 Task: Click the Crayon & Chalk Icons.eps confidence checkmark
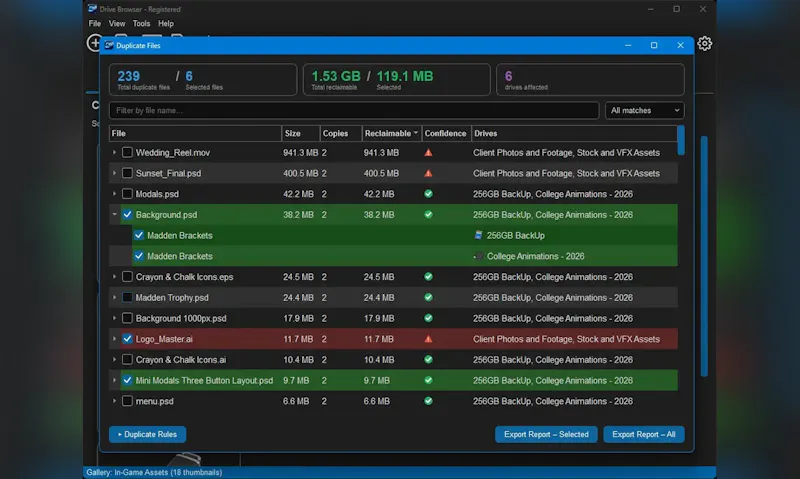pos(428,276)
